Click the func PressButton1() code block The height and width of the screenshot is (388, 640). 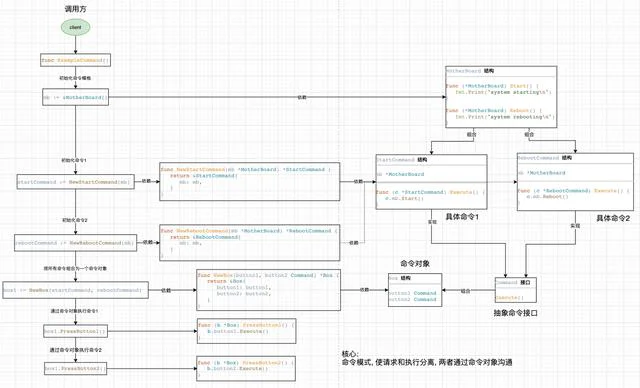pos(246,331)
